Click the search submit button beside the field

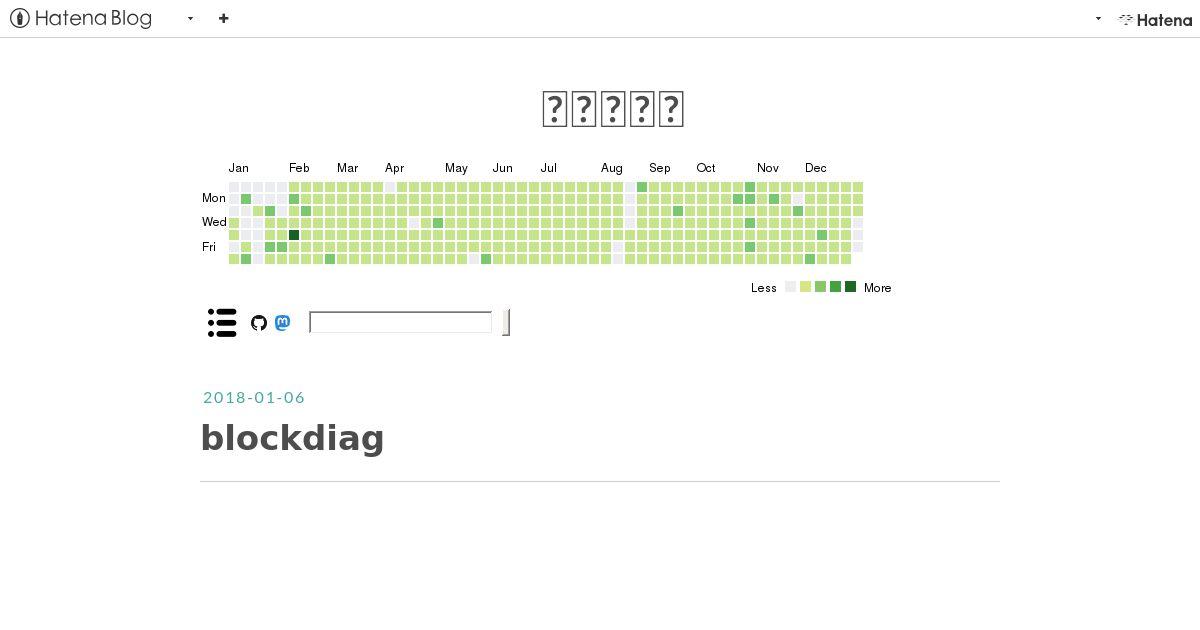506,322
